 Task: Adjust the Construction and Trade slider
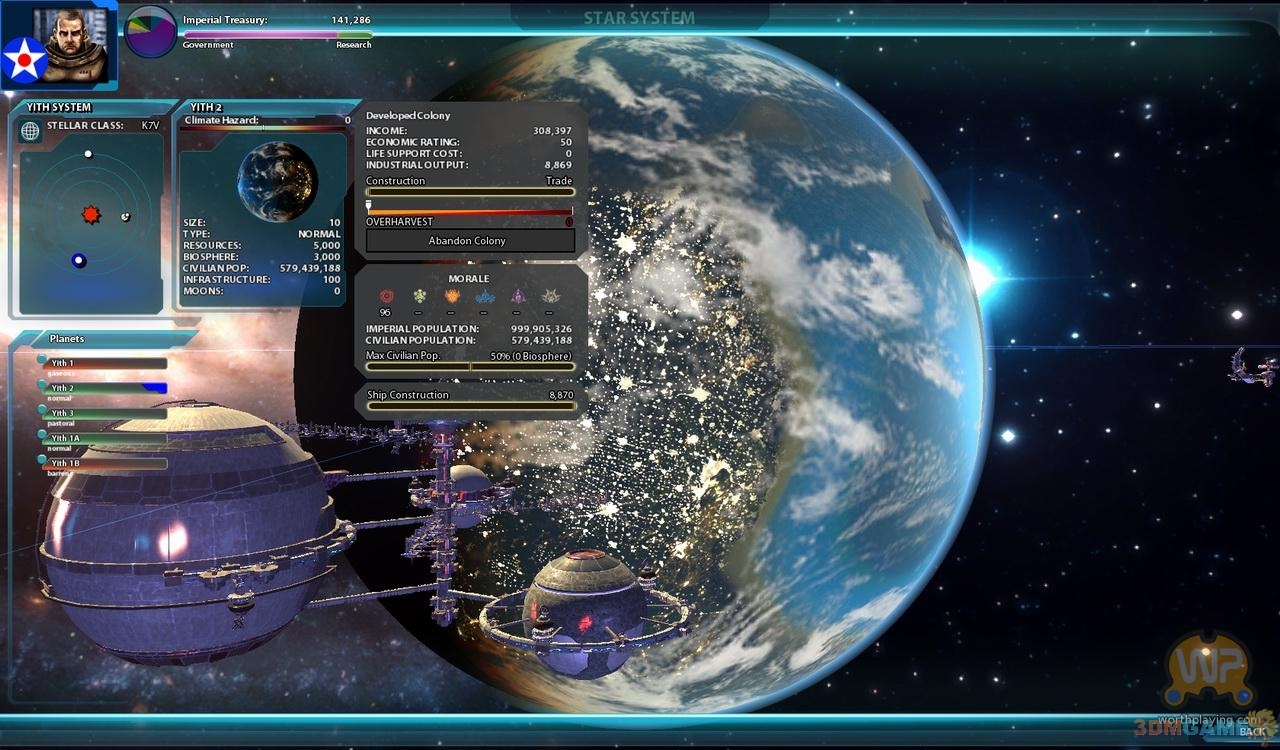pos(470,192)
